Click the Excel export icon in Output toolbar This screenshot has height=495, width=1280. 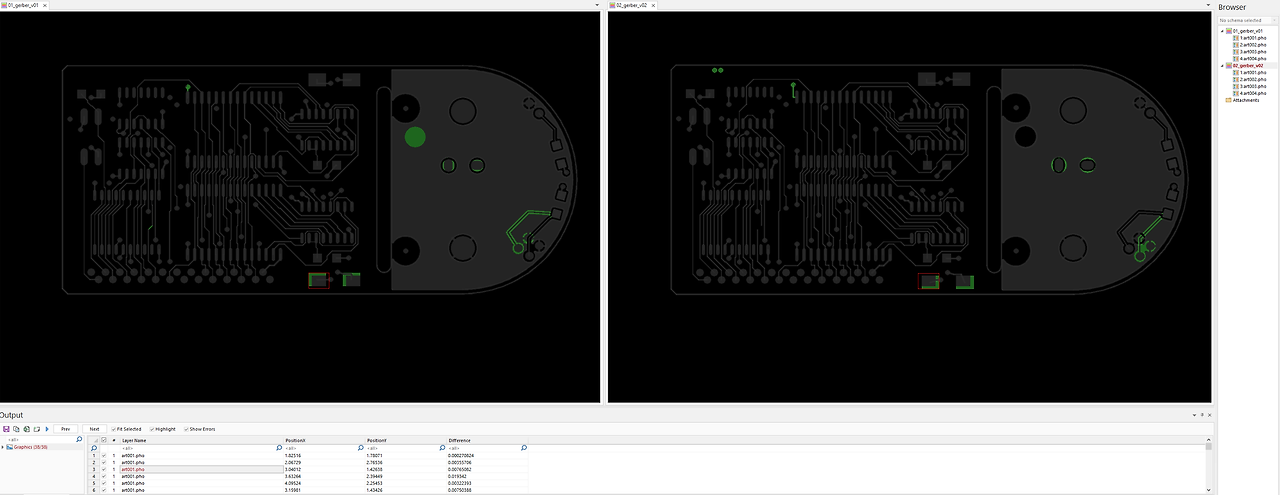click(x=26, y=429)
